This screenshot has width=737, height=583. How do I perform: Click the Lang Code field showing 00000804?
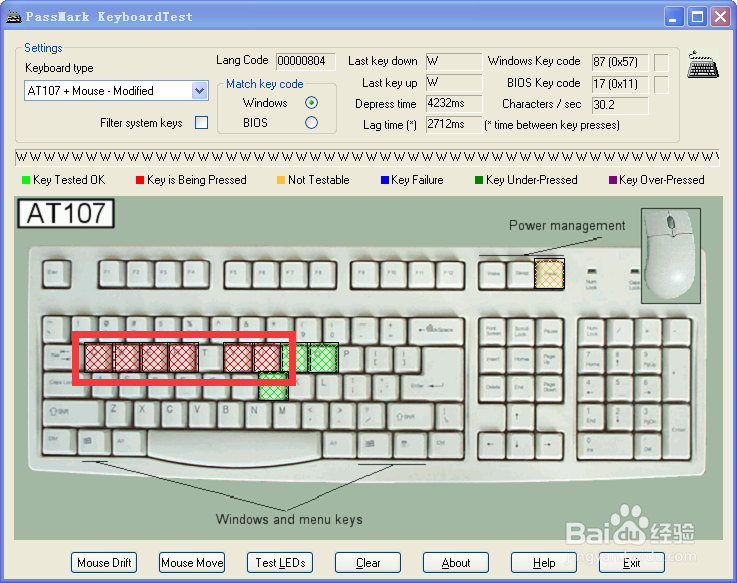306,61
